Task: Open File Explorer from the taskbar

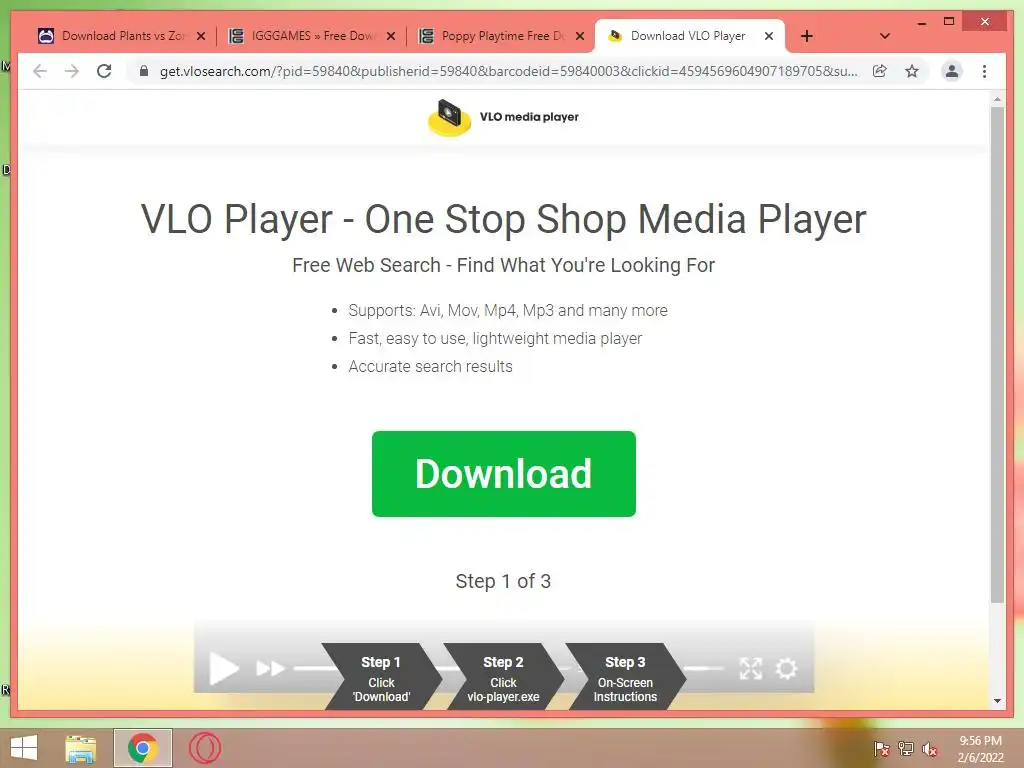Action: coord(80,748)
